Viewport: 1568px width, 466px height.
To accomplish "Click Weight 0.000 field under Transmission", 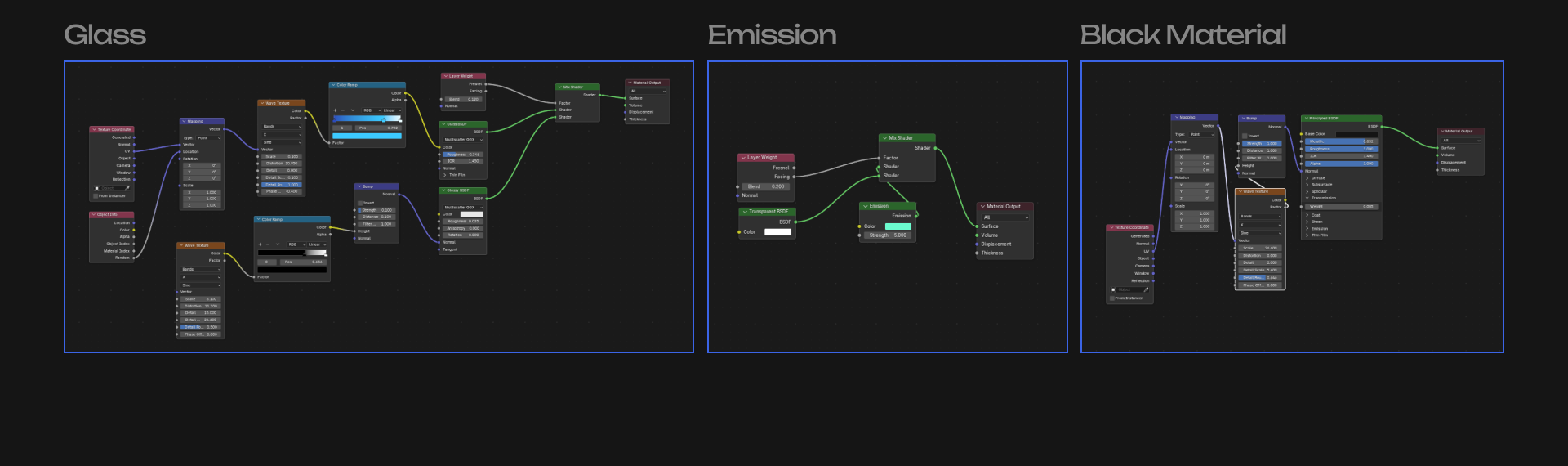I will 1342,207.
